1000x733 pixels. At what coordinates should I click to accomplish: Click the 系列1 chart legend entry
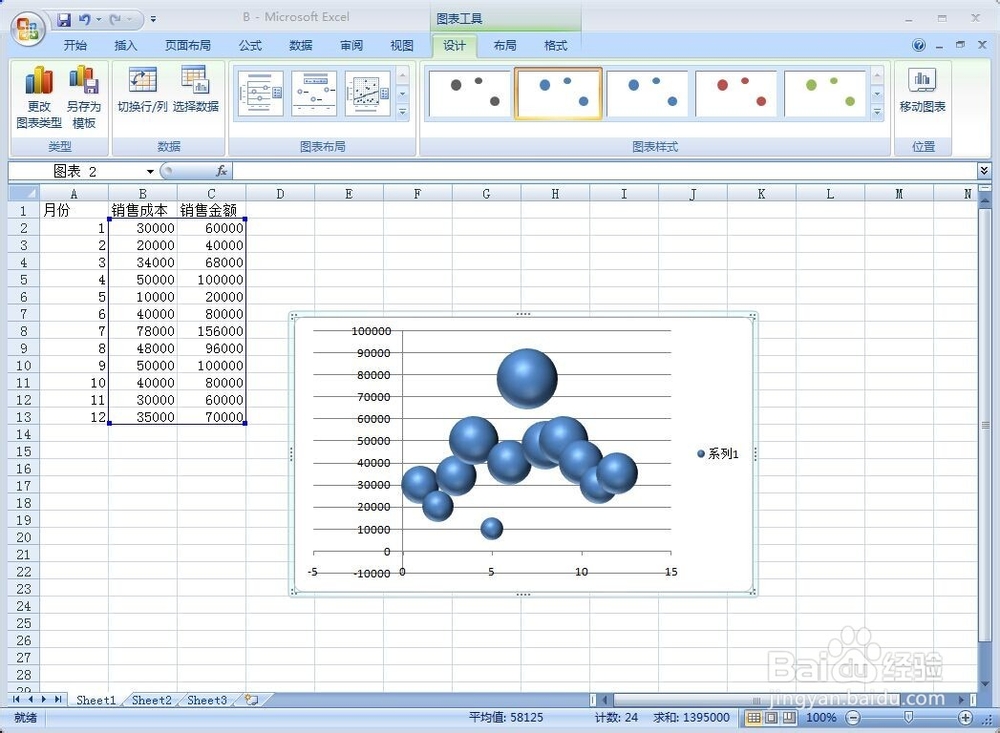[718, 454]
